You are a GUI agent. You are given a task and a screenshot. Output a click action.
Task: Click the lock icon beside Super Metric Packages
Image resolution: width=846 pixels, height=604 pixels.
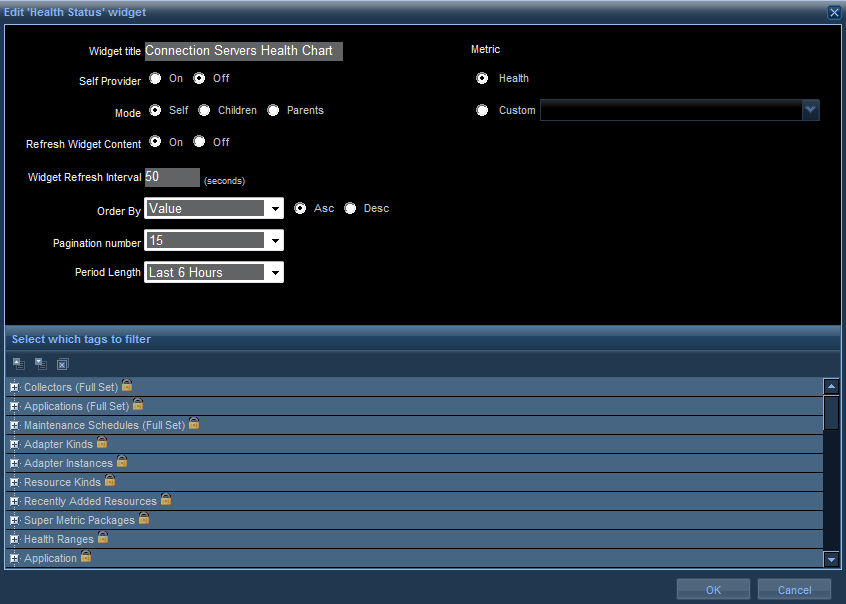(x=144, y=519)
